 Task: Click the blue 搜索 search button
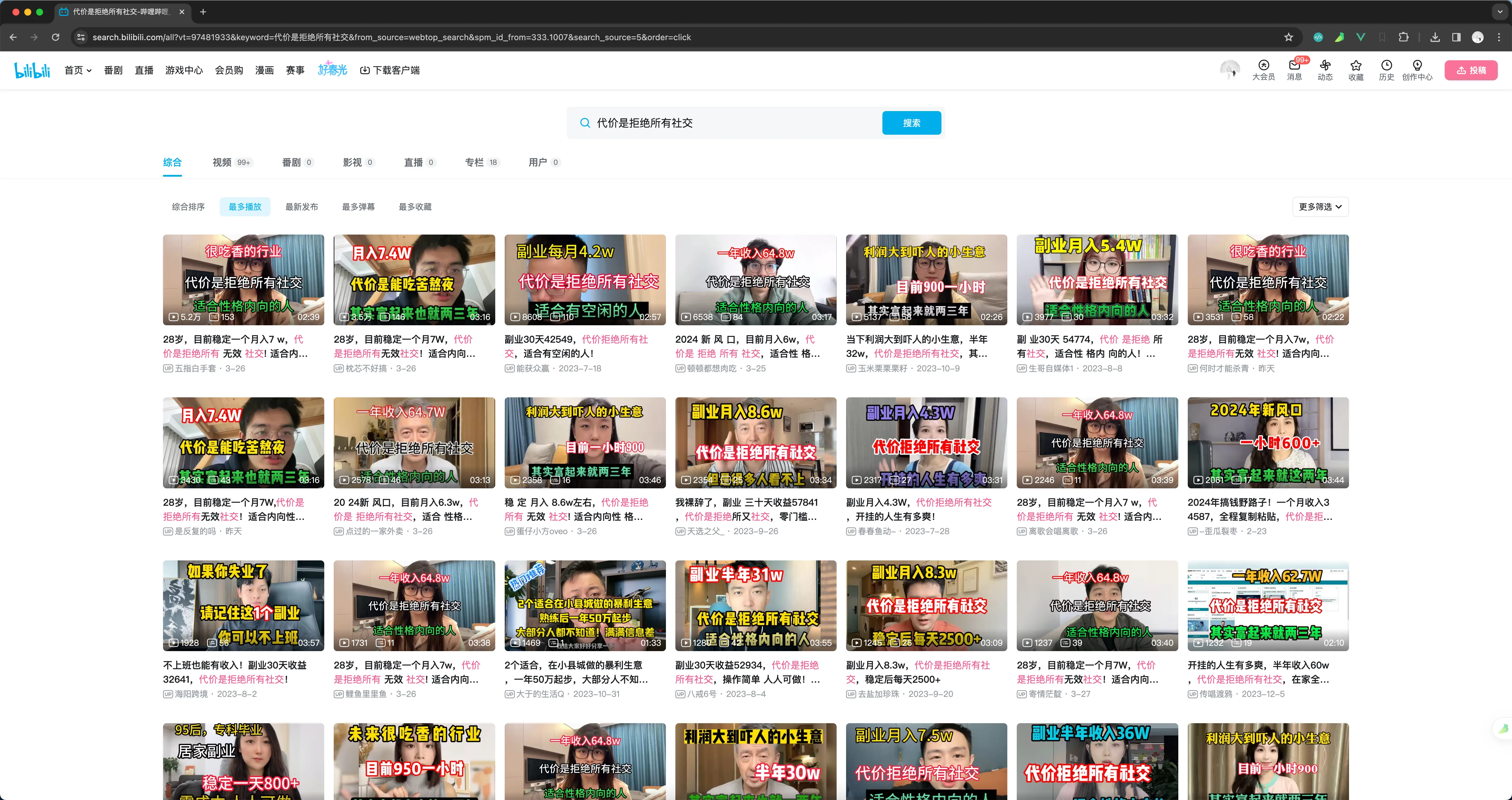pos(912,123)
